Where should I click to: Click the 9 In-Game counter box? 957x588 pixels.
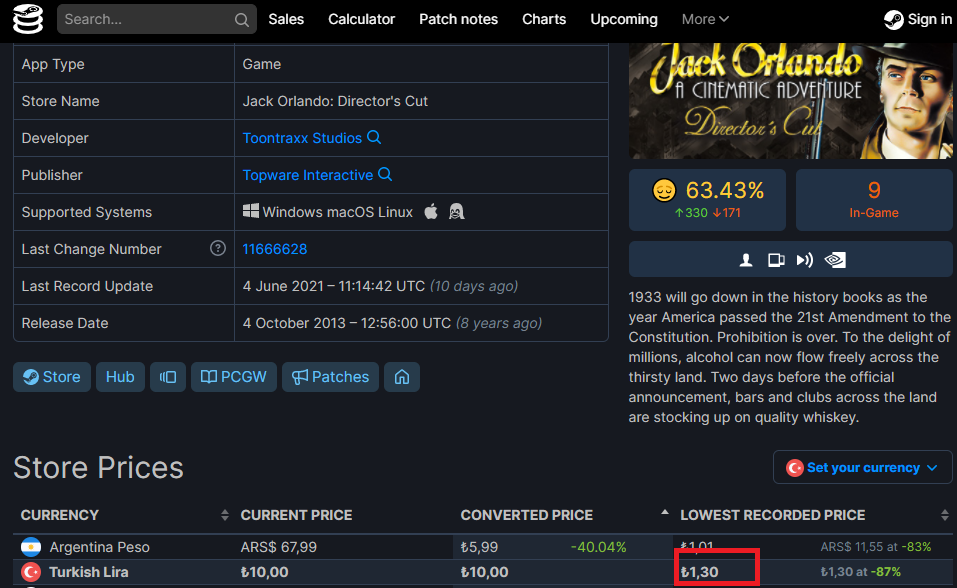(x=874, y=200)
